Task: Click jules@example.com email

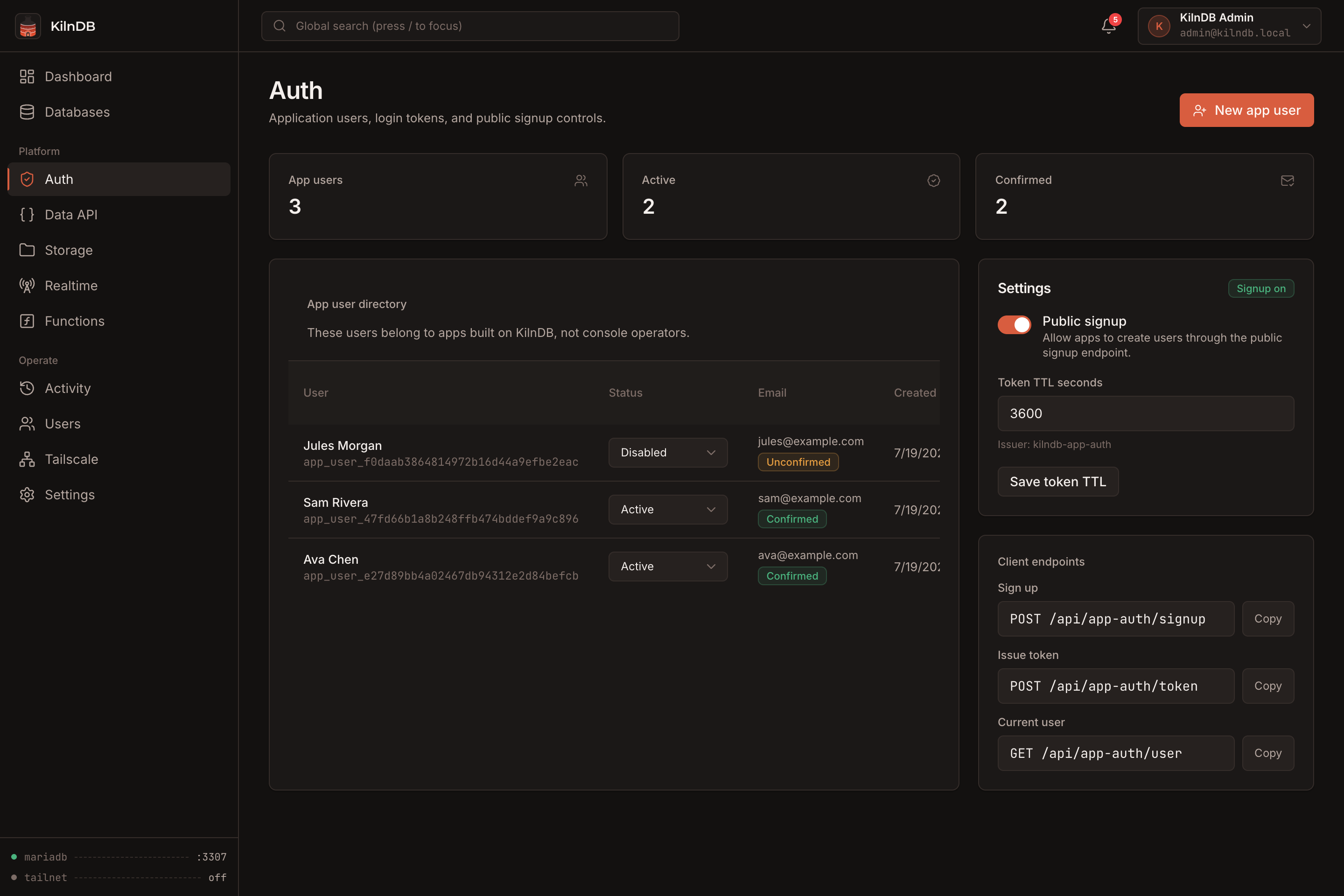Action: click(810, 441)
